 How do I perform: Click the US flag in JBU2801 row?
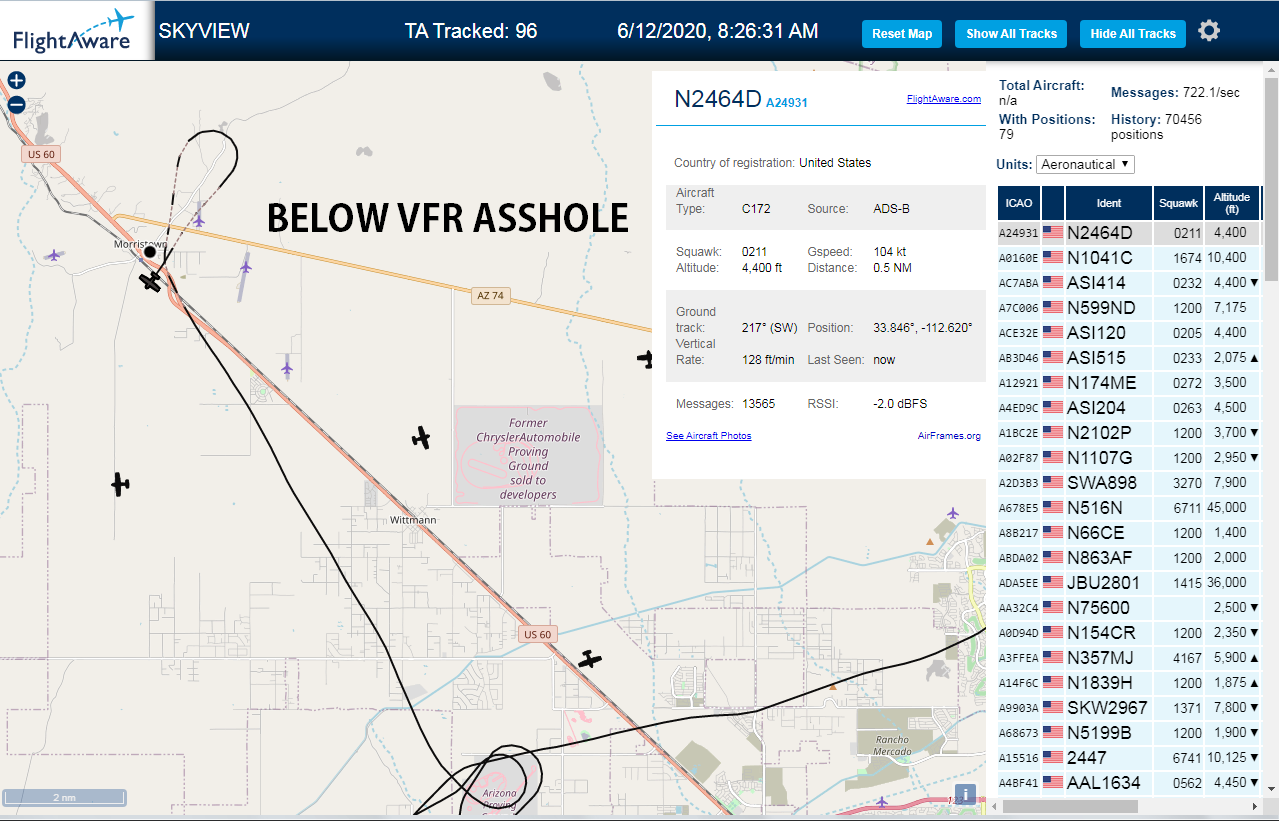click(x=1053, y=583)
